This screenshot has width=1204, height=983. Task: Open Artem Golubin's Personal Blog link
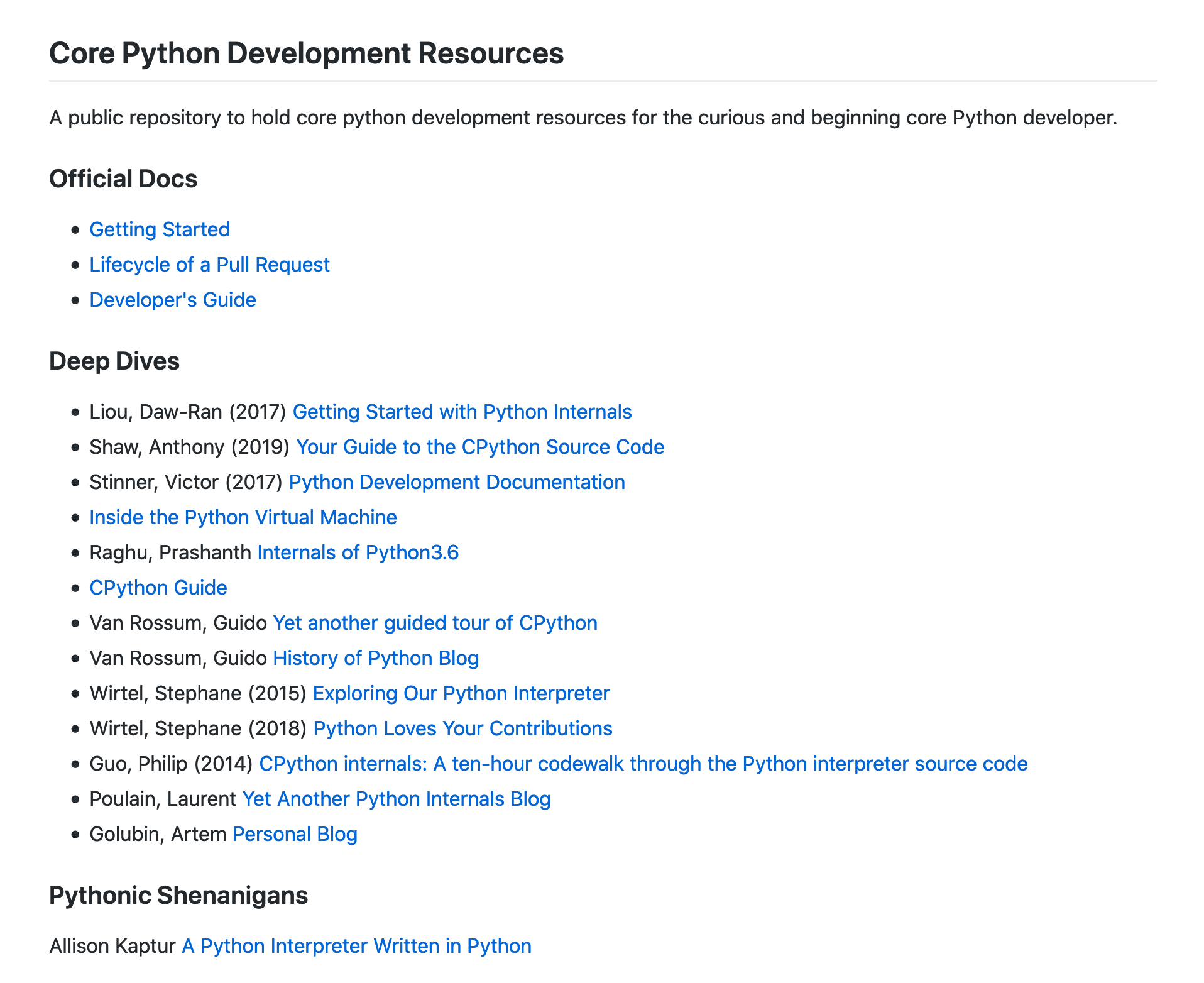[x=295, y=834]
